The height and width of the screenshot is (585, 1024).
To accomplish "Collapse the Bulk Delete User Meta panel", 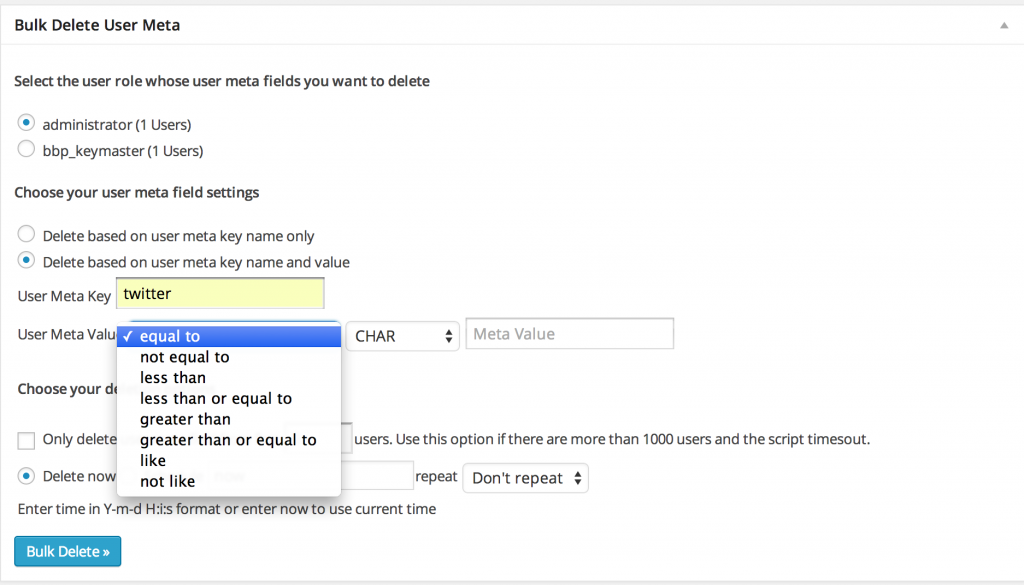I will (x=1003, y=25).
